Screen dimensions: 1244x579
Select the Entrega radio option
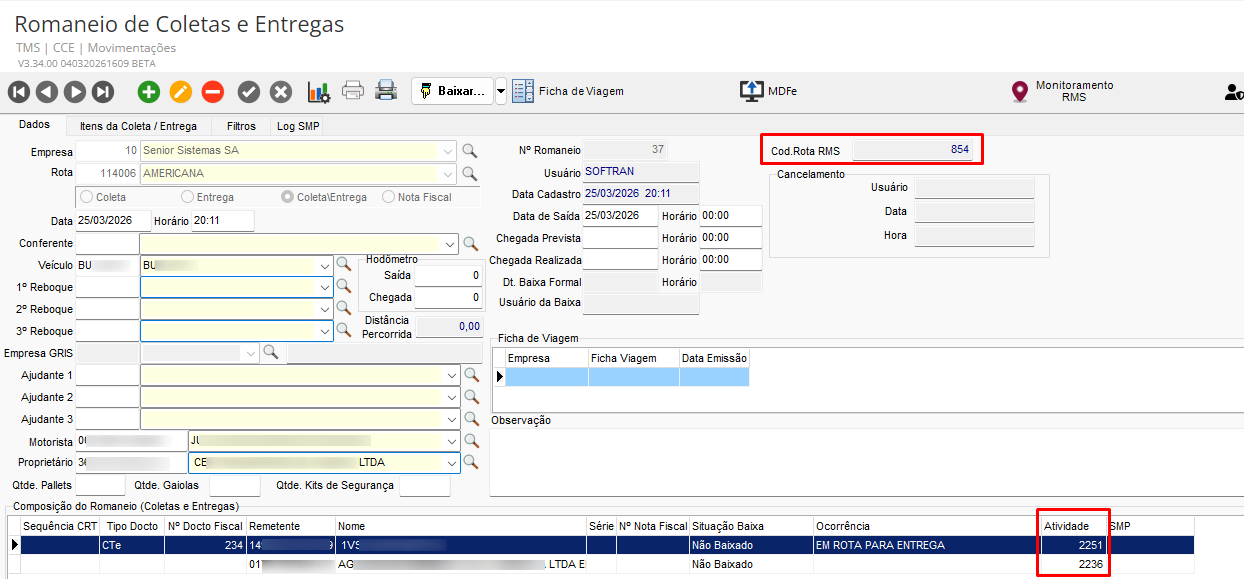pyautogui.click(x=188, y=197)
